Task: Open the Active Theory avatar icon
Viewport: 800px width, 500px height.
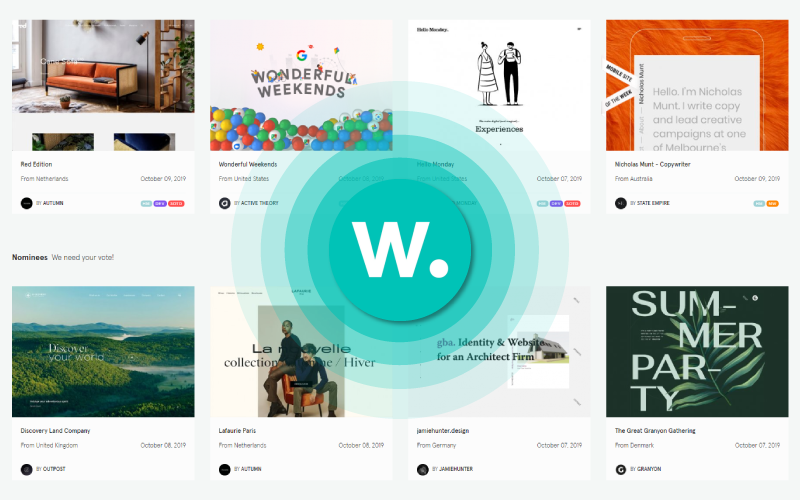Action: 224,203
